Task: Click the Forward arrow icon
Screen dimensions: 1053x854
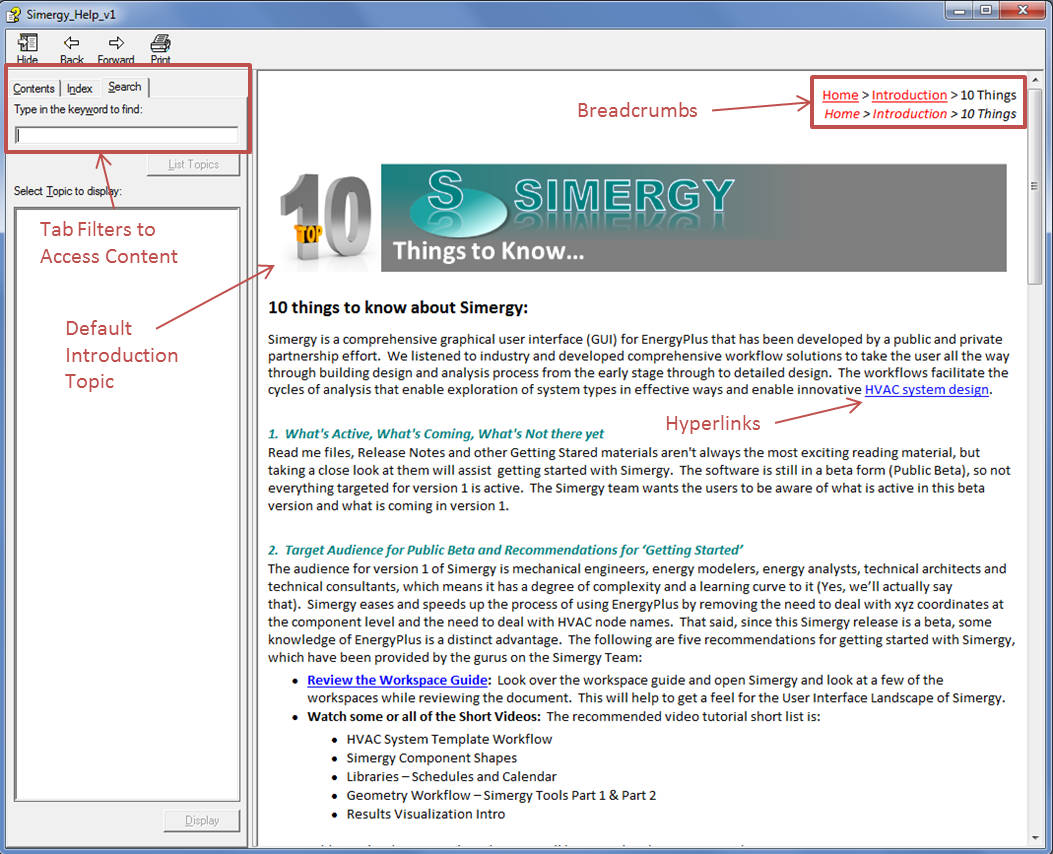Action: pyautogui.click(x=116, y=43)
